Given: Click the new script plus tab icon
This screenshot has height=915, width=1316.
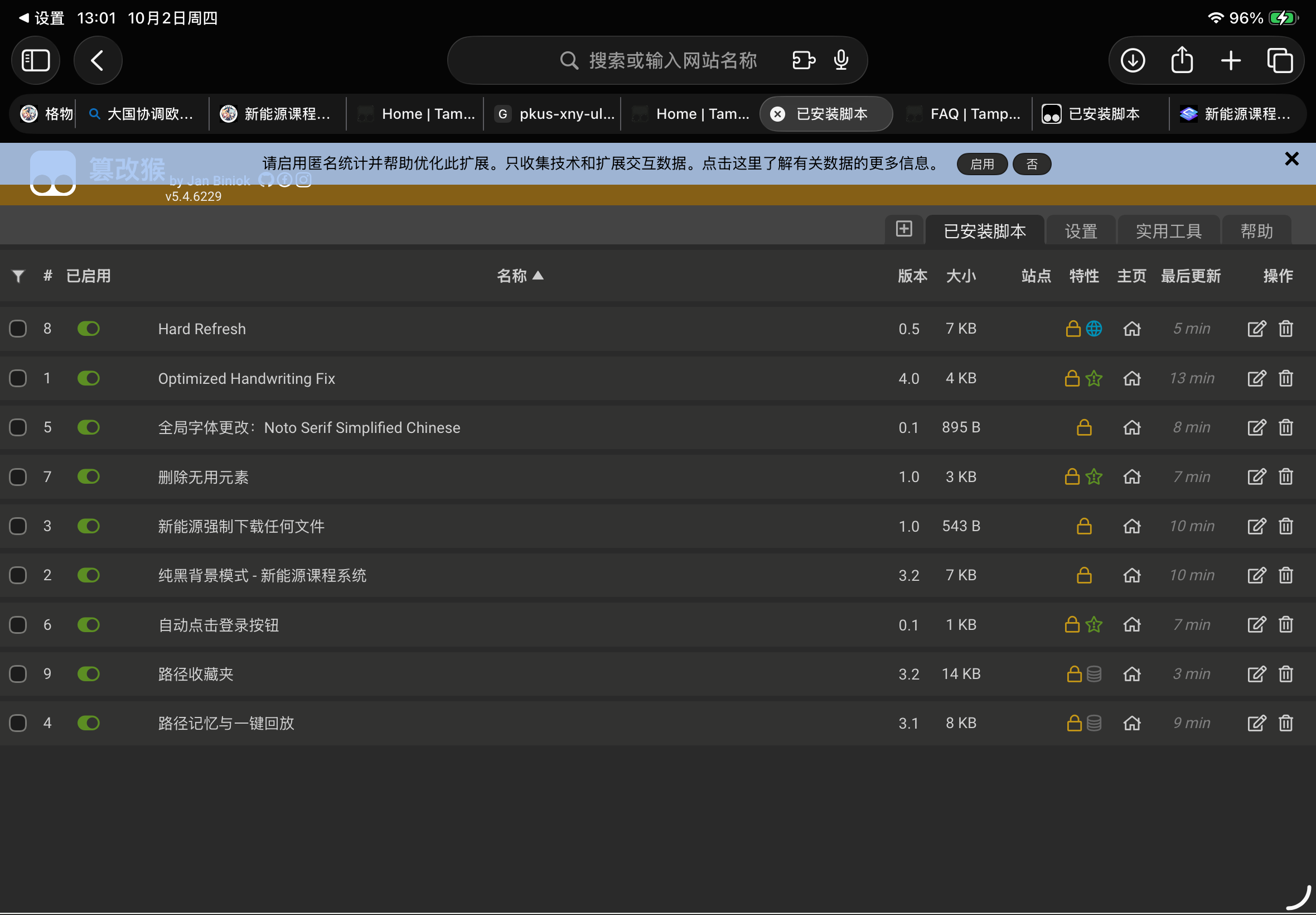Looking at the screenshot, I should pos(903,229).
